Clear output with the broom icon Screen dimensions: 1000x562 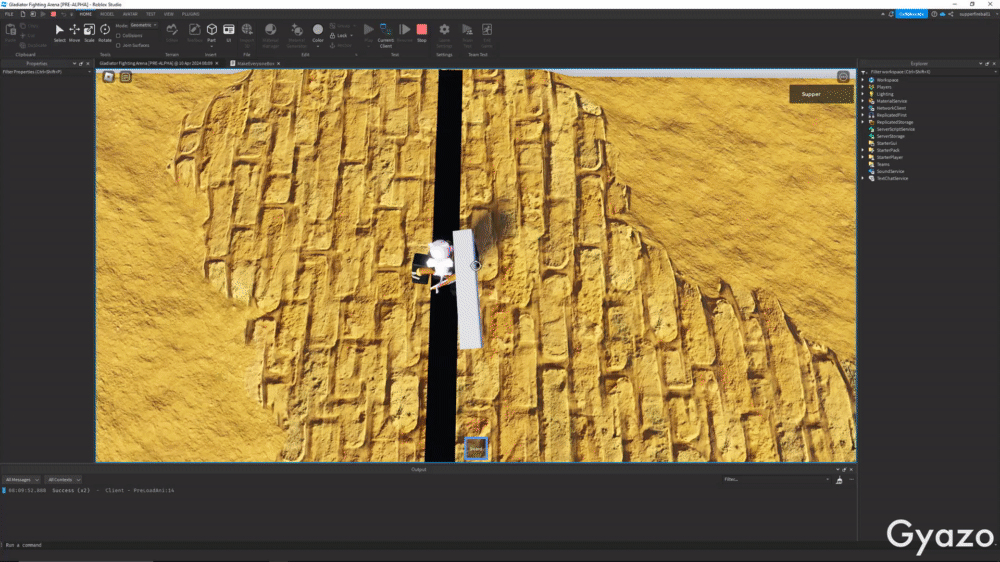coord(839,480)
